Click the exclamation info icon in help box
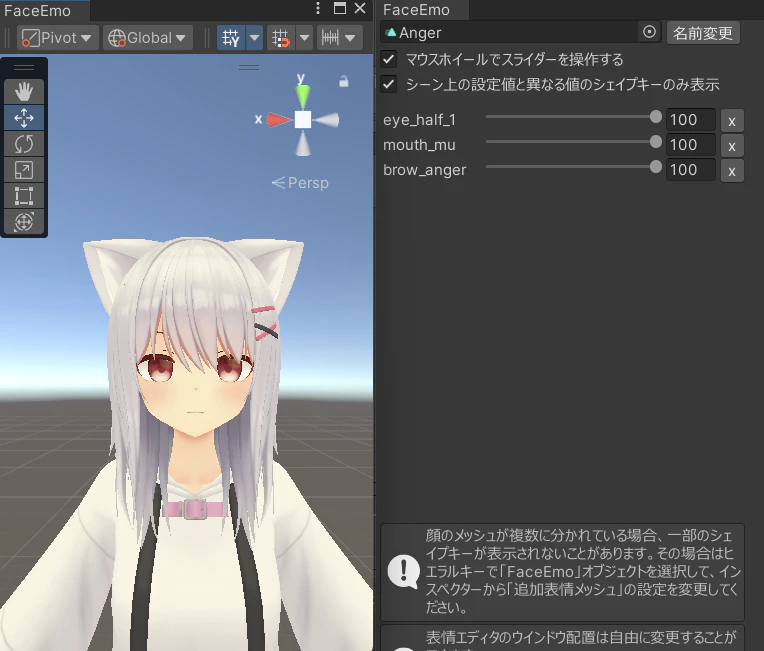 pyautogui.click(x=403, y=571)
